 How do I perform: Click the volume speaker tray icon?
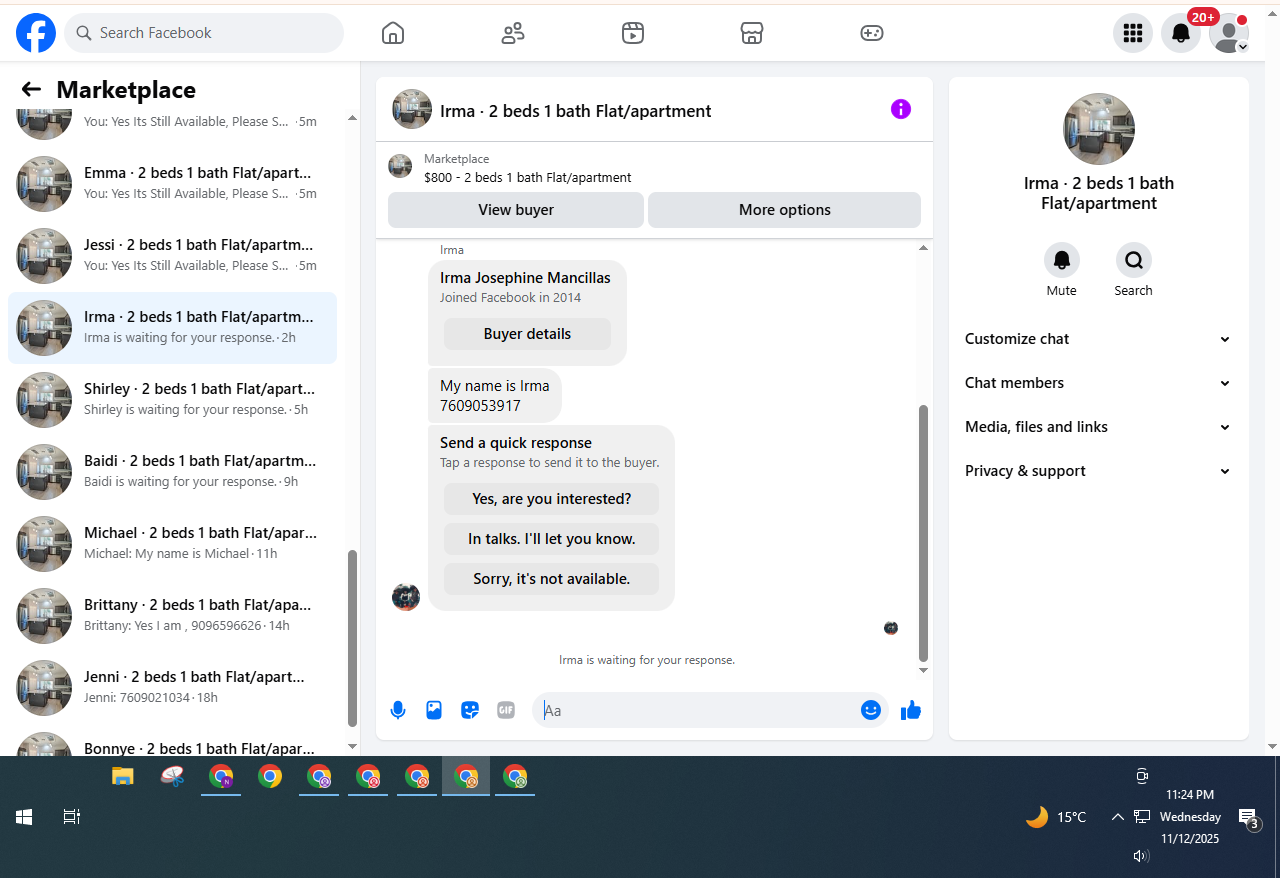pyautogui.click(x=1141, y=856)
